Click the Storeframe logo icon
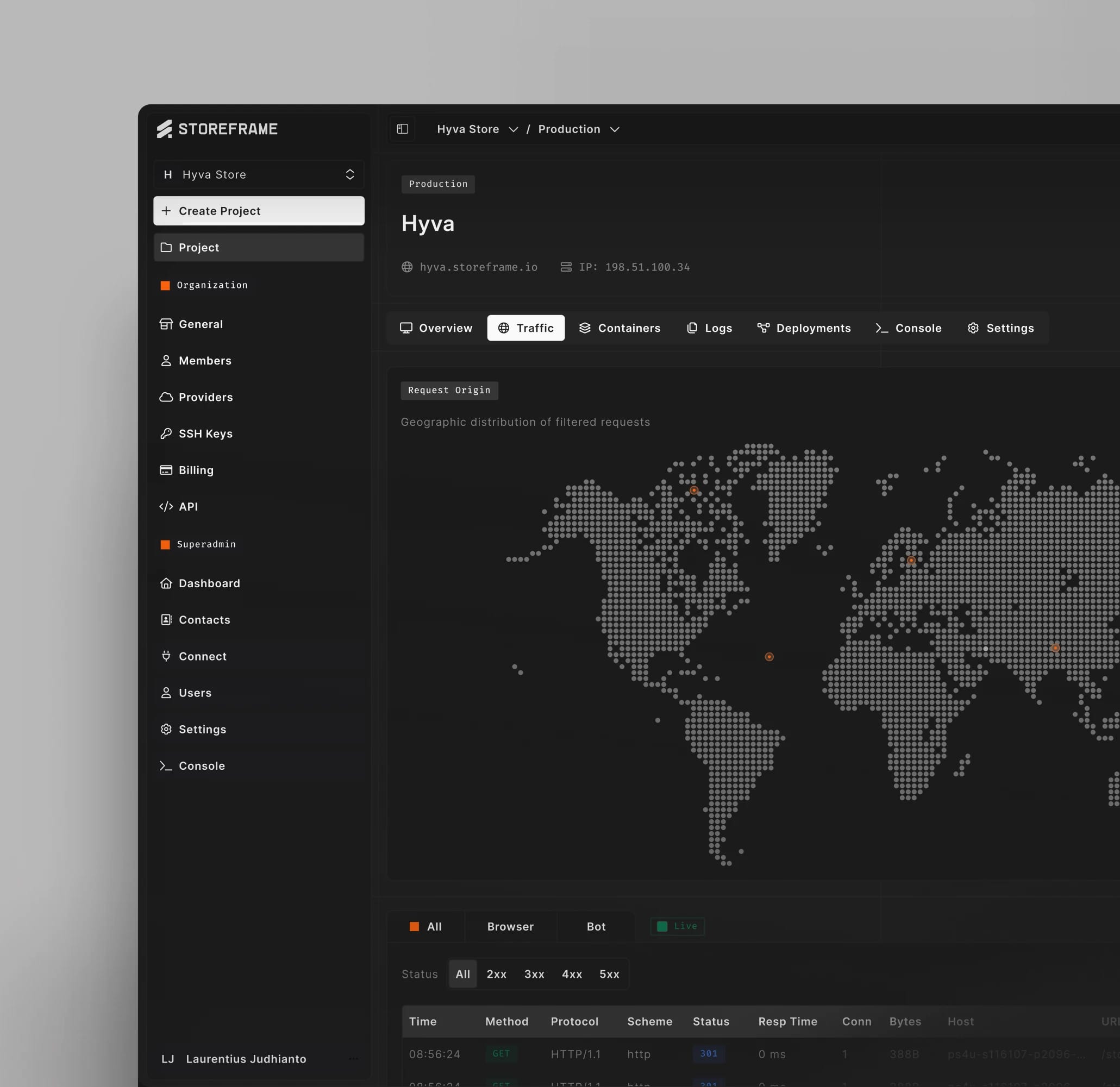The height and width of the screenshot is (1087, 1120). (x=165, y=129)
